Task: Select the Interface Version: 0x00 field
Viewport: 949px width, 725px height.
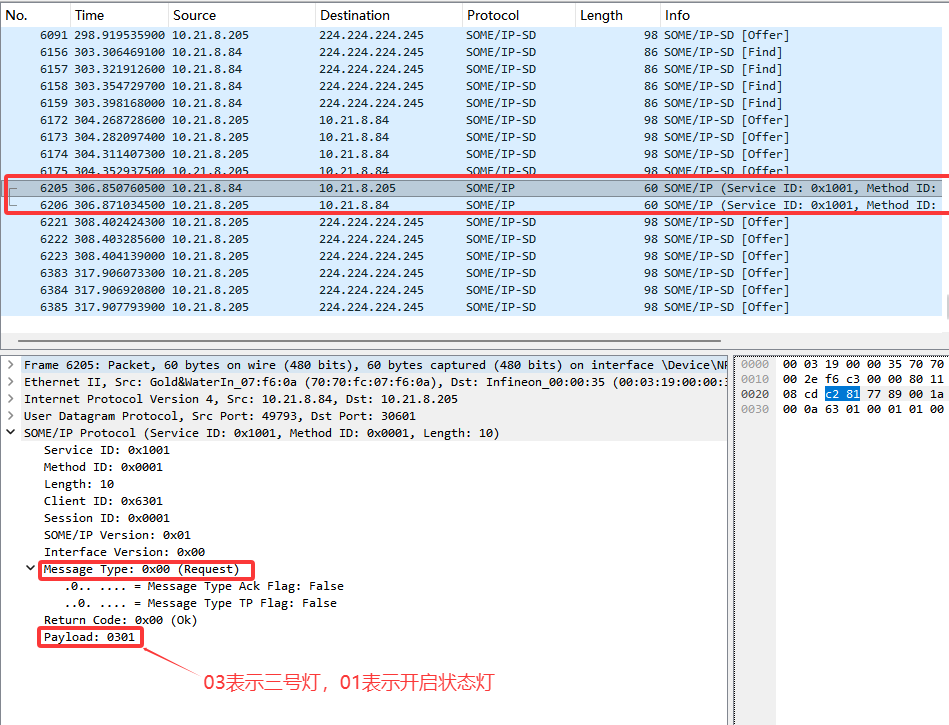Action: click(124, 551)
